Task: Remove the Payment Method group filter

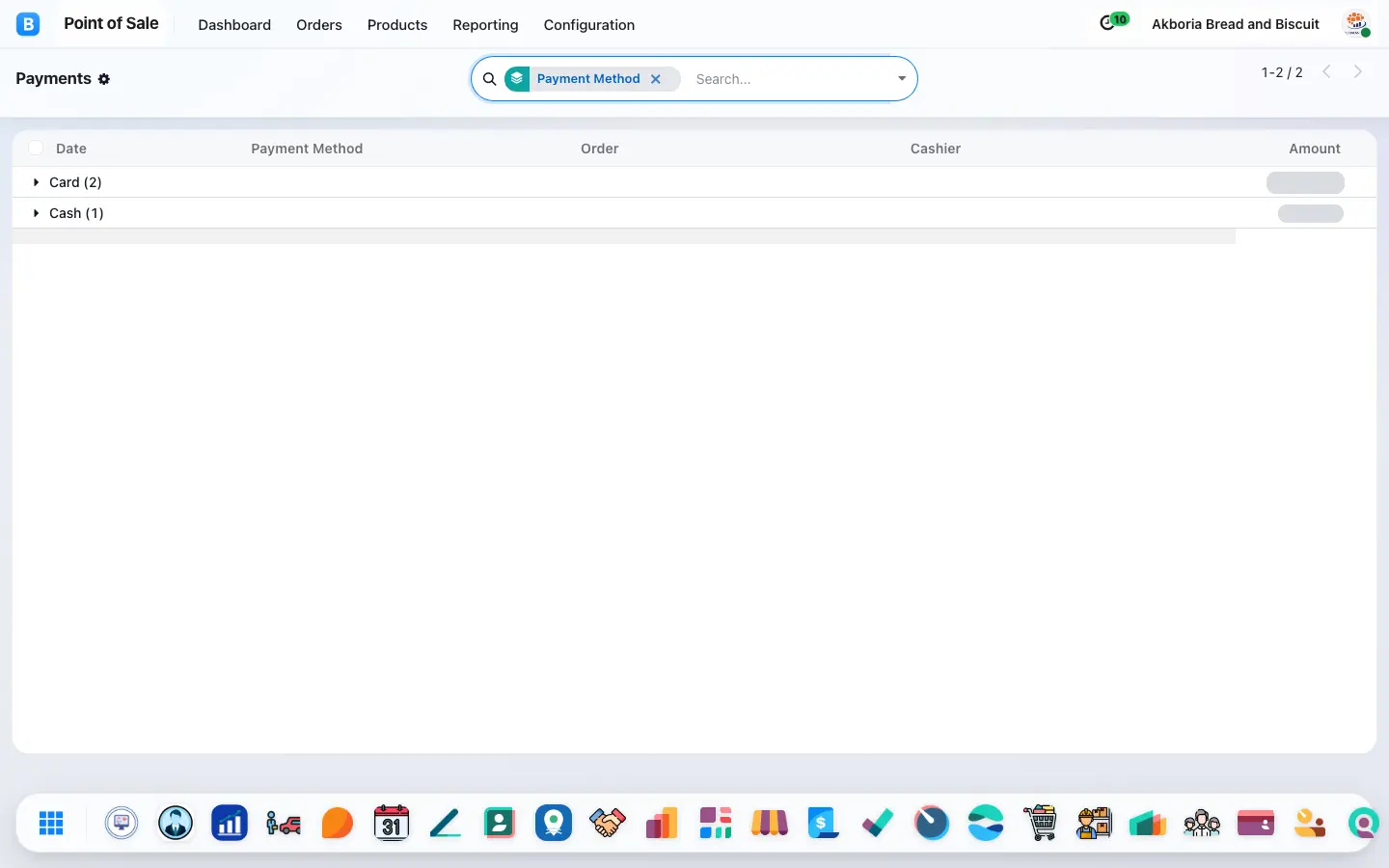Action: (656, 79)
